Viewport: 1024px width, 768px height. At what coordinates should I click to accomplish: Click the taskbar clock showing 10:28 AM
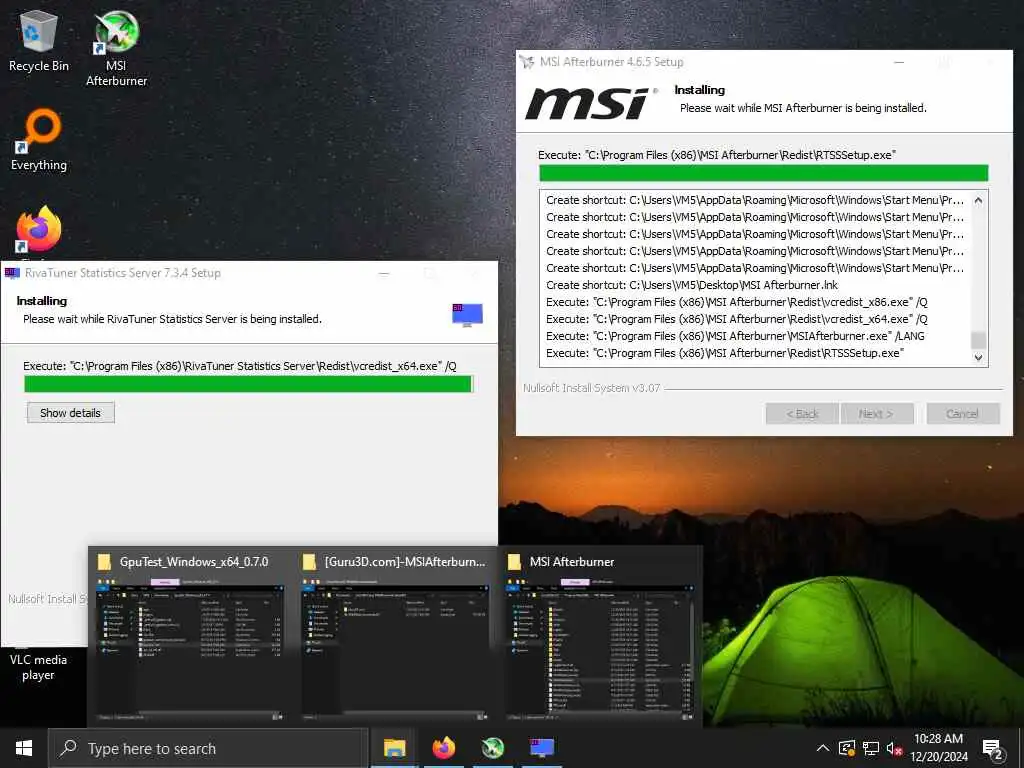coord(938,748)
